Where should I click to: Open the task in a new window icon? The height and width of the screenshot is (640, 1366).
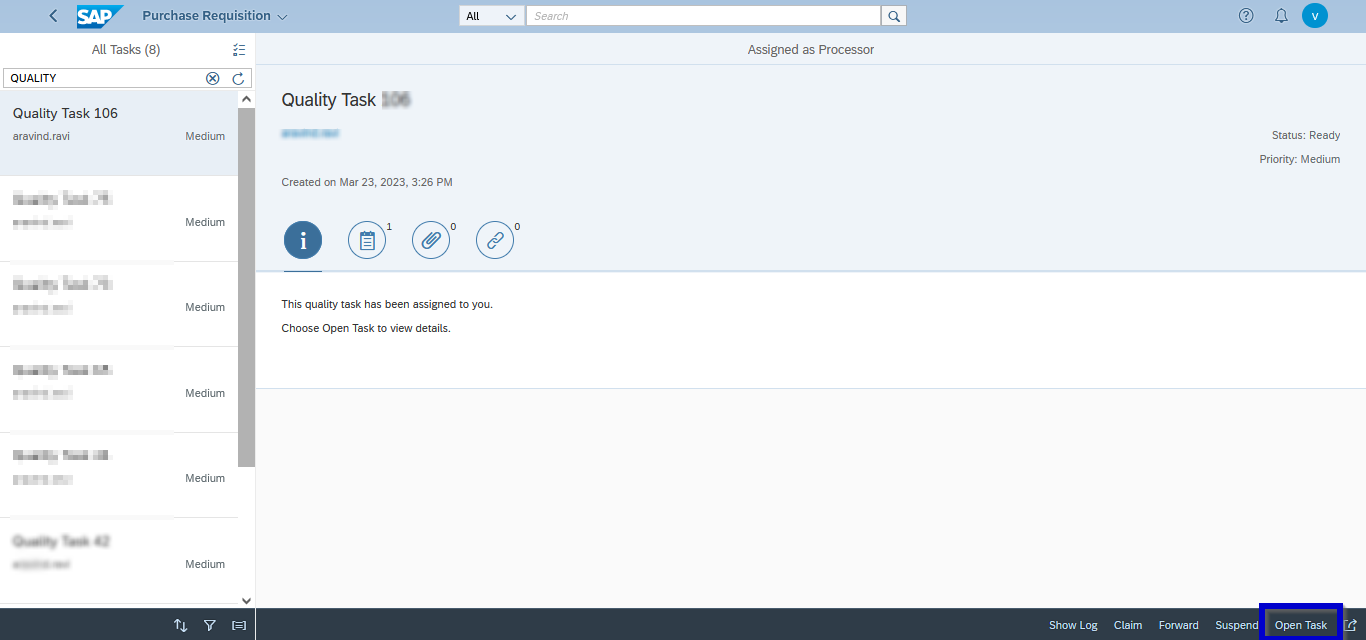pos(1355,624)
